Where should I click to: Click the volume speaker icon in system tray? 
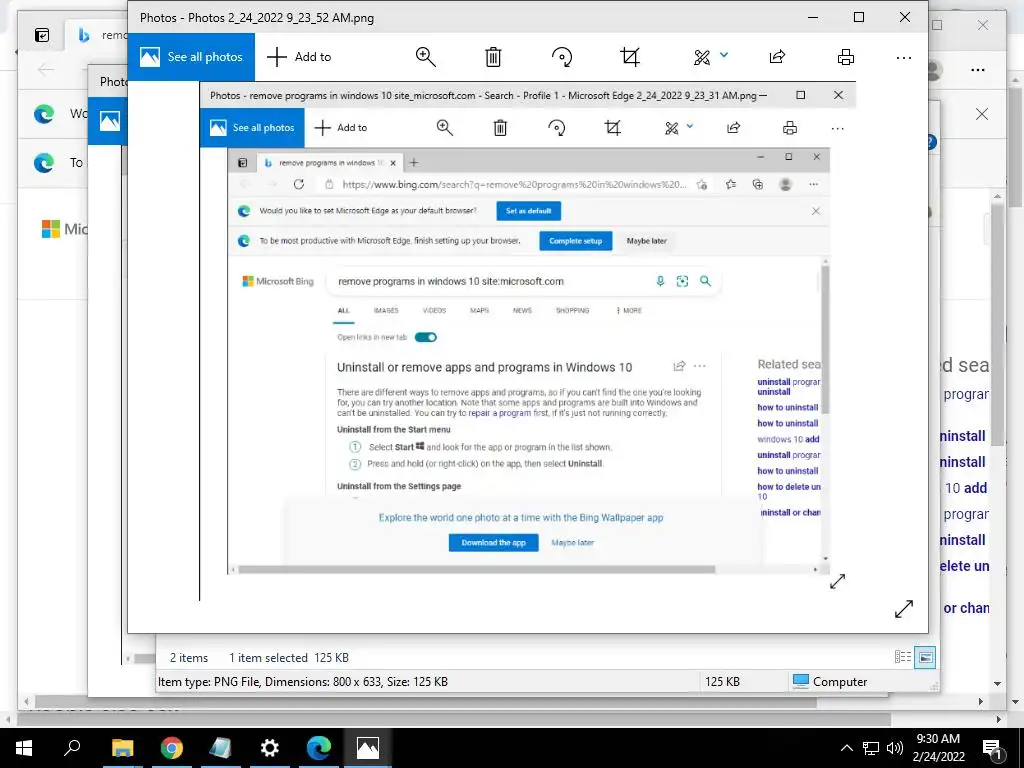tap(895, 748)
